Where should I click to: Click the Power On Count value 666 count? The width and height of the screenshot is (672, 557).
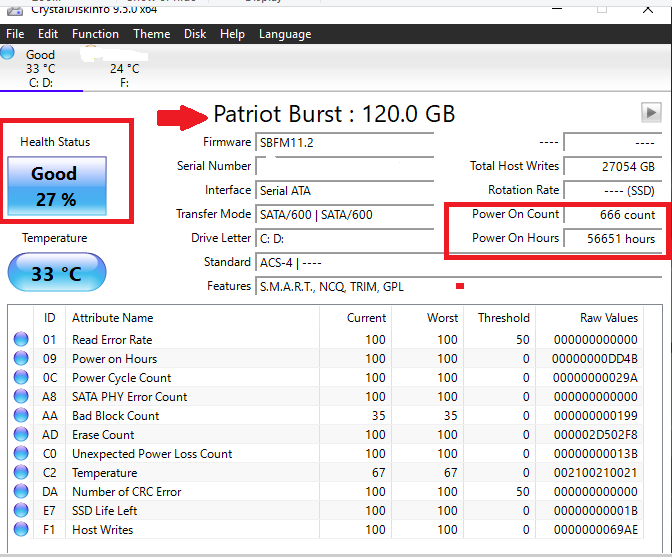(613, 214)
